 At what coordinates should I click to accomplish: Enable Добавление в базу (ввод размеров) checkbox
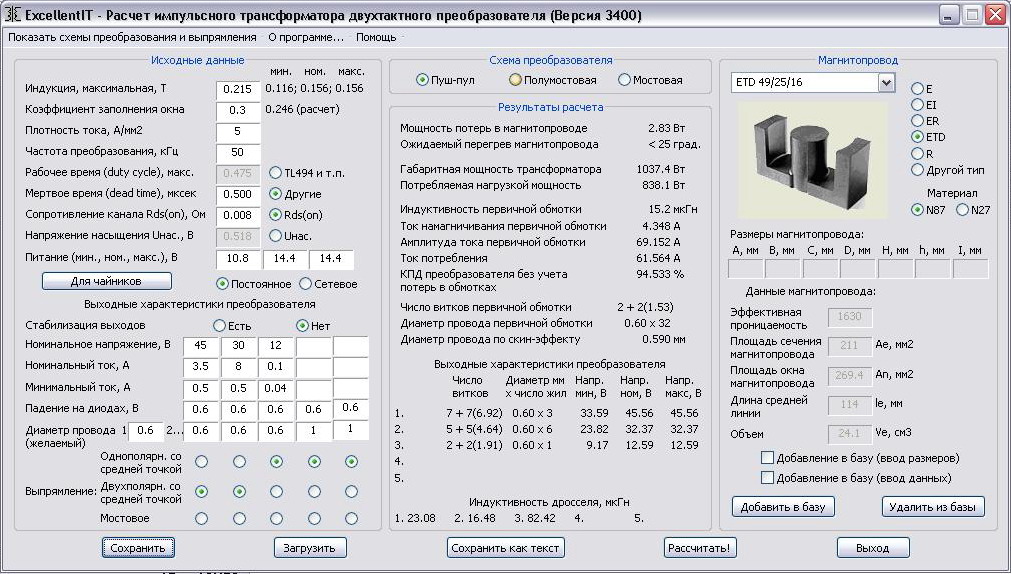768,458
